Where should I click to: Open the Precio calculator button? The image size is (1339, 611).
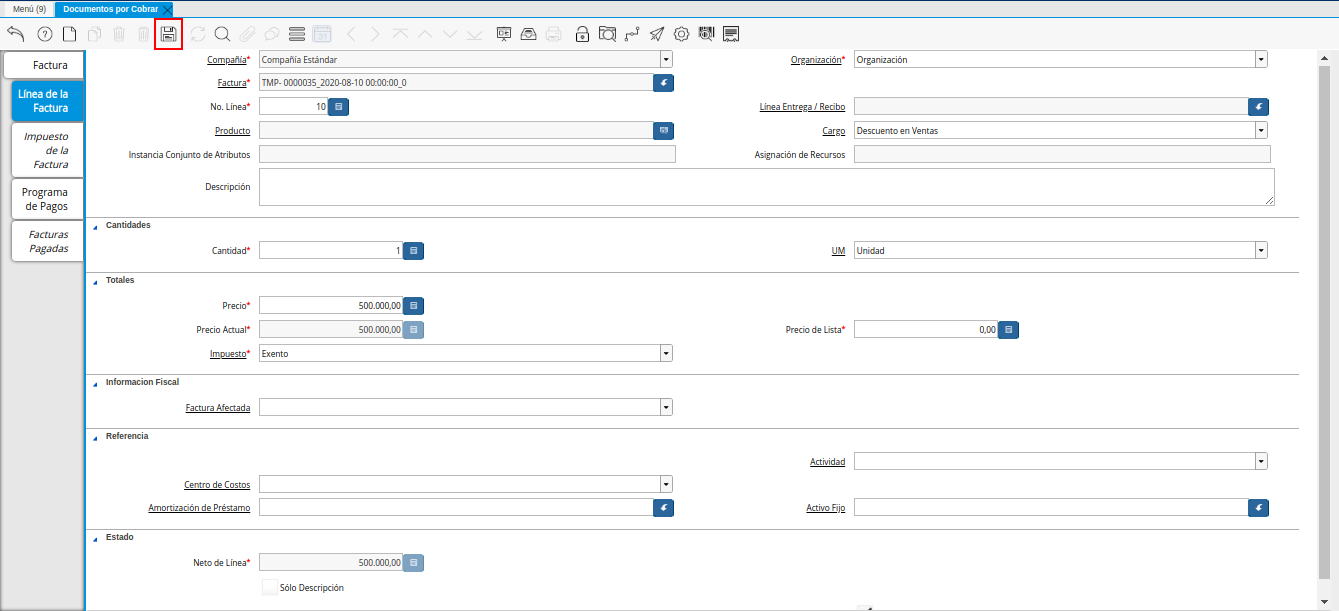pyautogui.click(x=414, y=306)
